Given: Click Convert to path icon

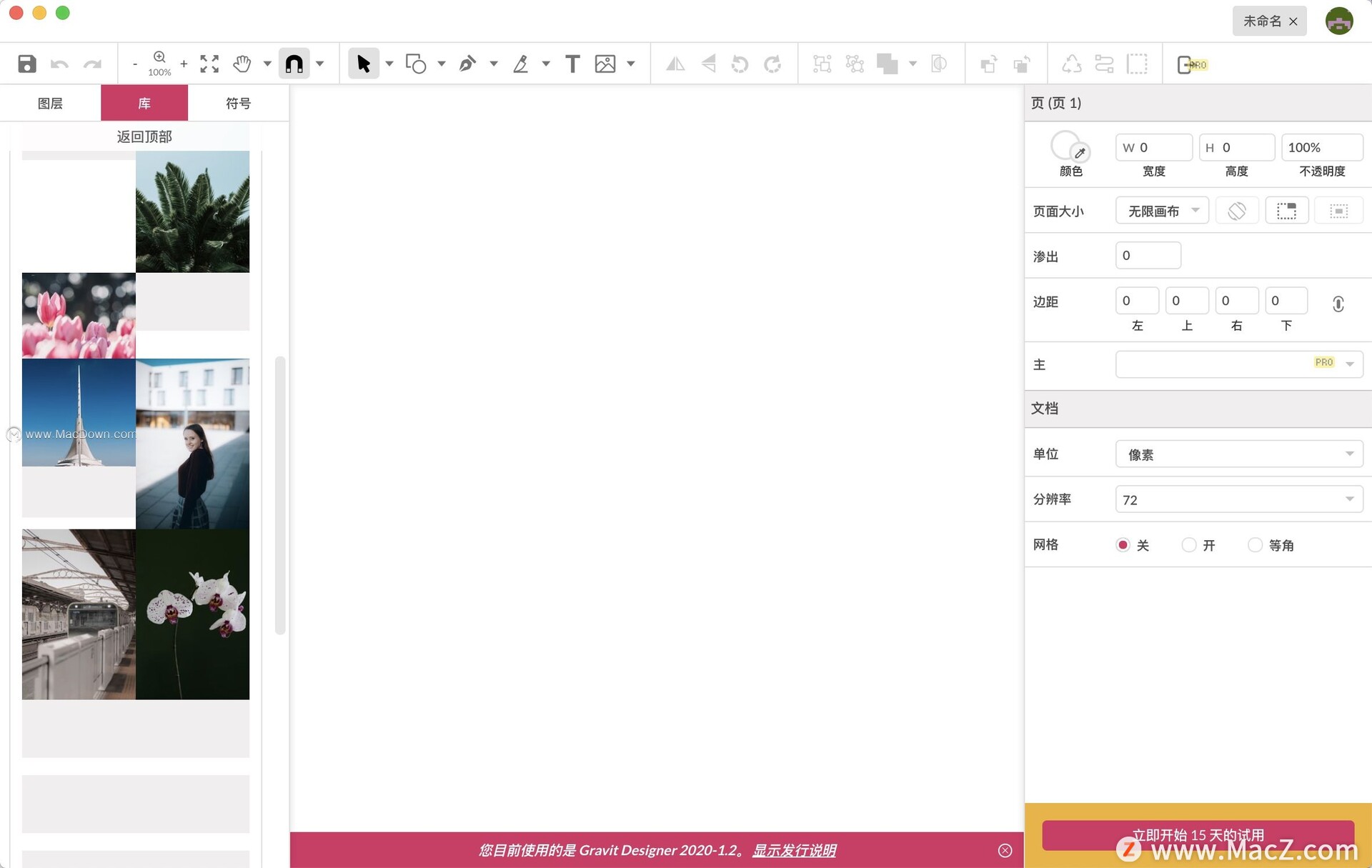Looking at the screenshot, I should [x=1071, y=64].
